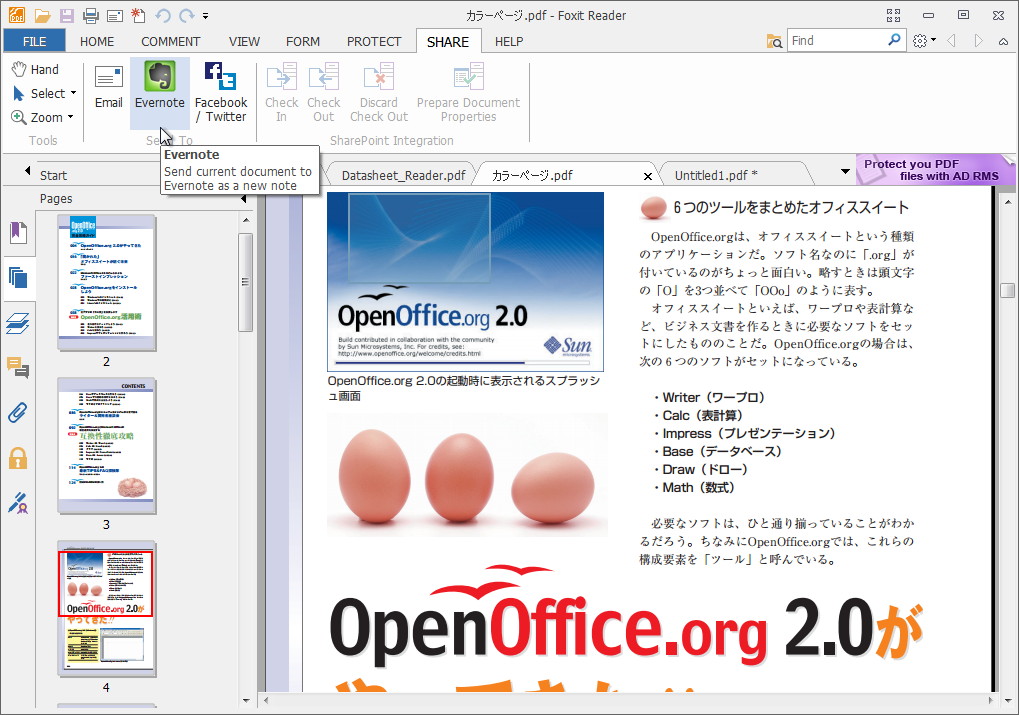1019x715 pixels.
Task: Switch to the COMMENT ribbon tab
Action: (170, 41)
